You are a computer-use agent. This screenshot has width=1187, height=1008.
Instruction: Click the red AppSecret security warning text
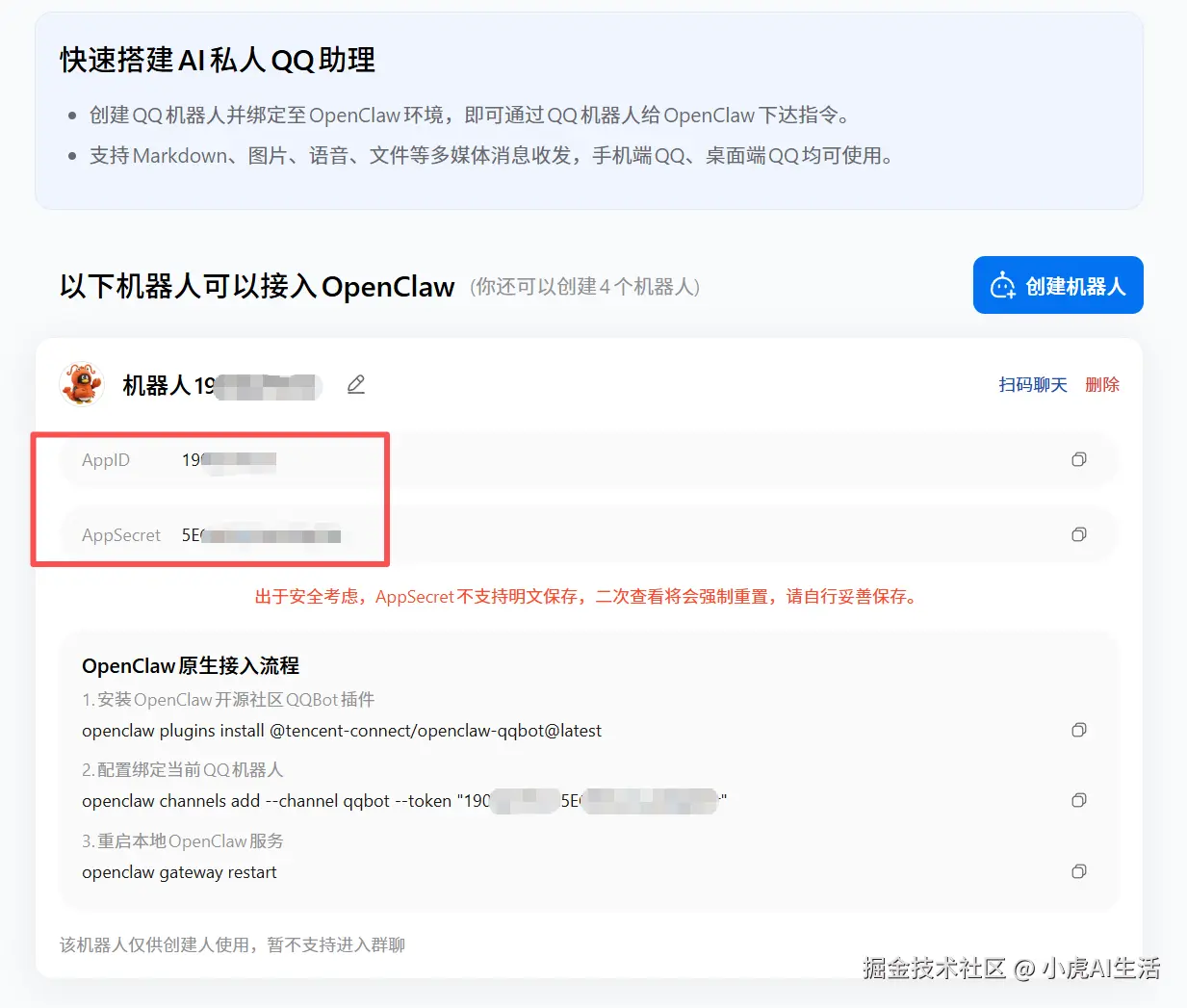point(587,597)
